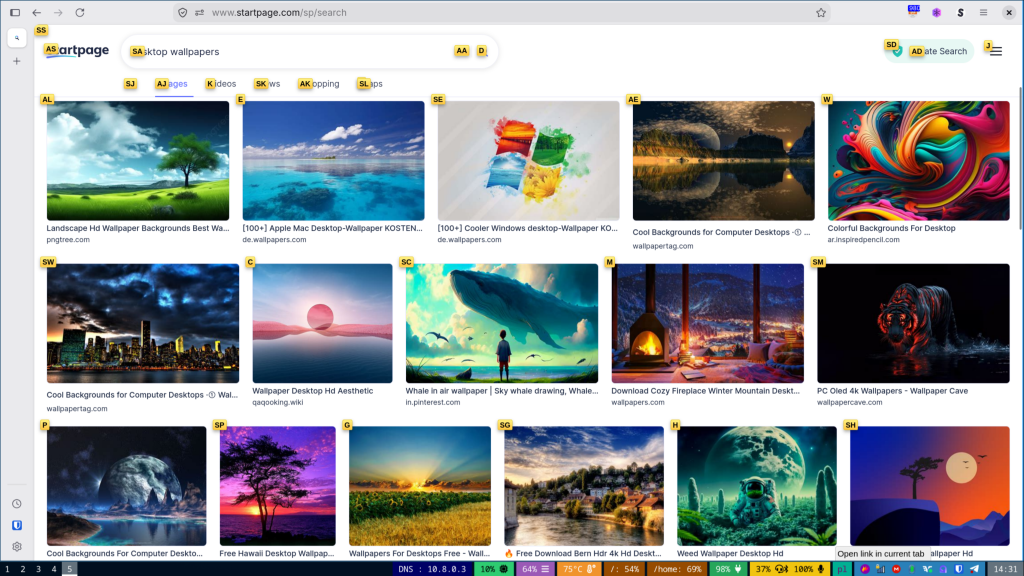Switch to the News tab
The height and width of the screenshot is (576, 1024).
pos(268,84)
